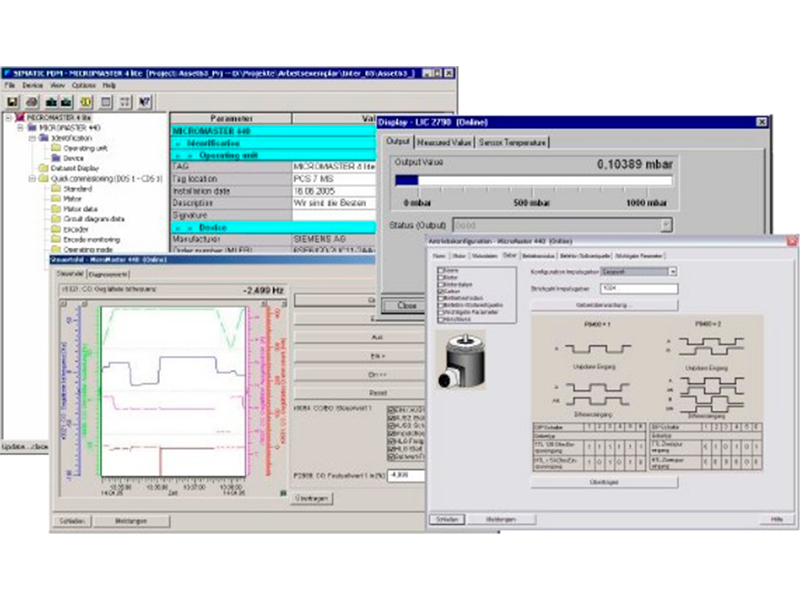Collapse the Identification tree node
The width and height of the screenshot is (800, 600).
(x=32, y=138)
